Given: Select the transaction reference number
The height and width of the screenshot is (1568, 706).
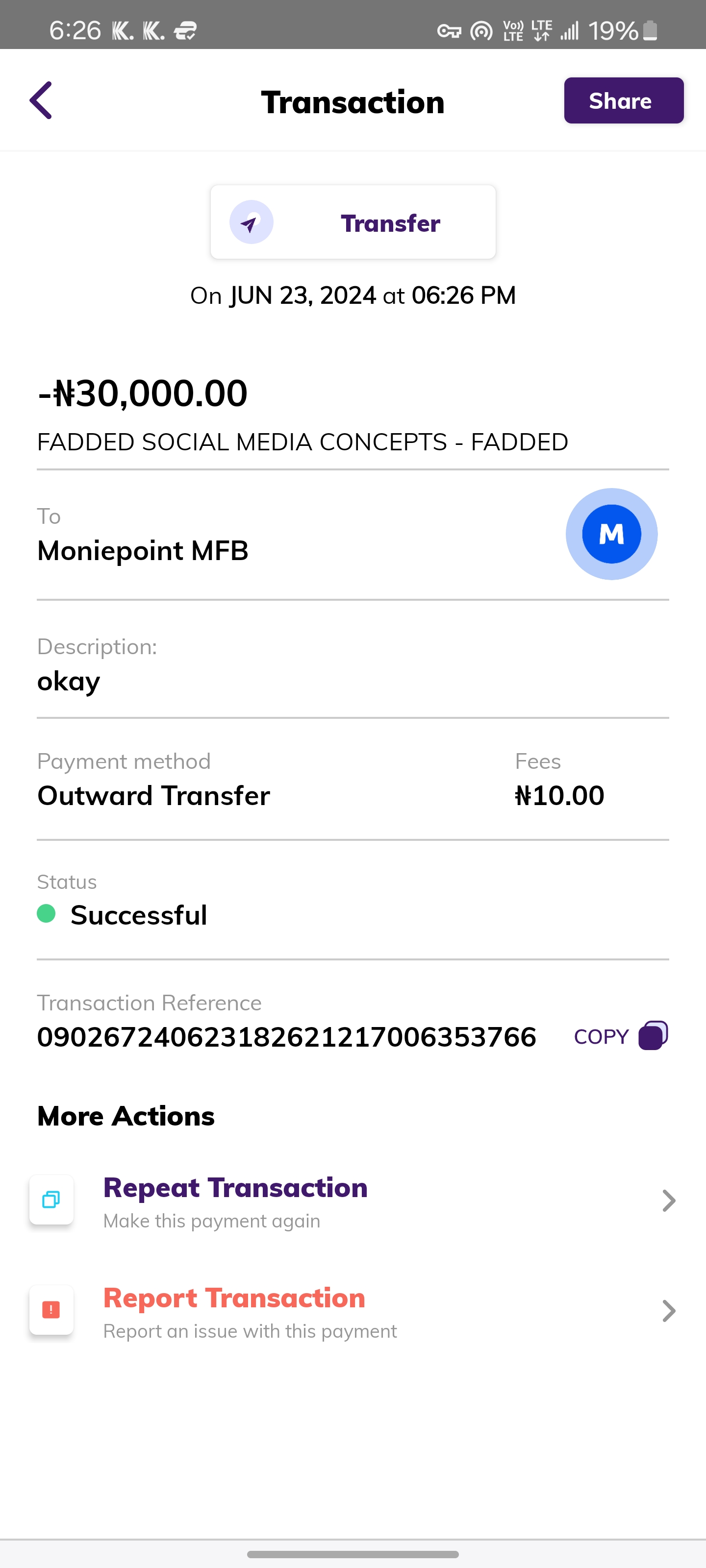Looking at the screenshot, I should pyautogui.click(x=286, y=1037).
